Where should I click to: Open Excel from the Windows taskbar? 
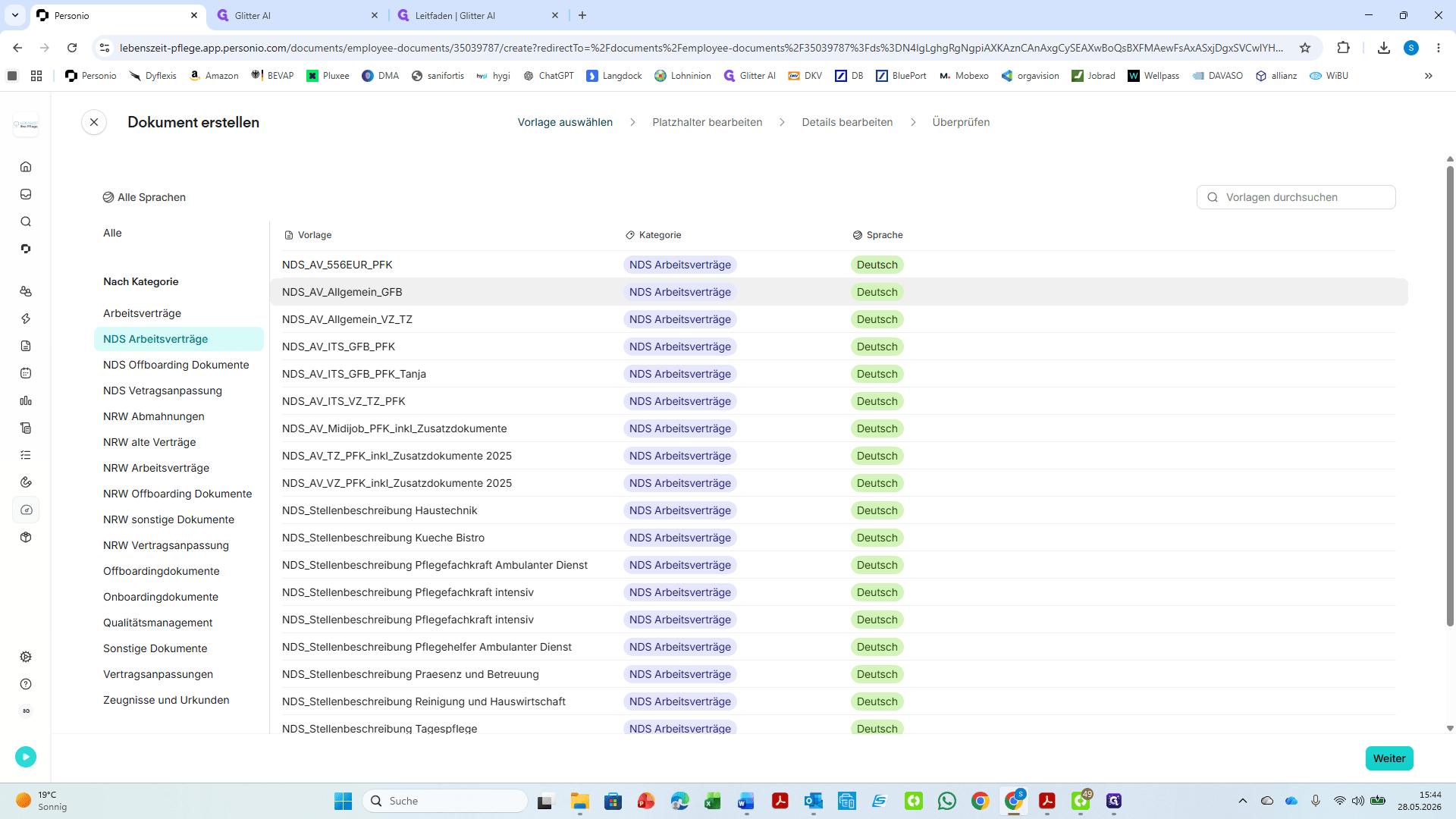tap(713, 801)
